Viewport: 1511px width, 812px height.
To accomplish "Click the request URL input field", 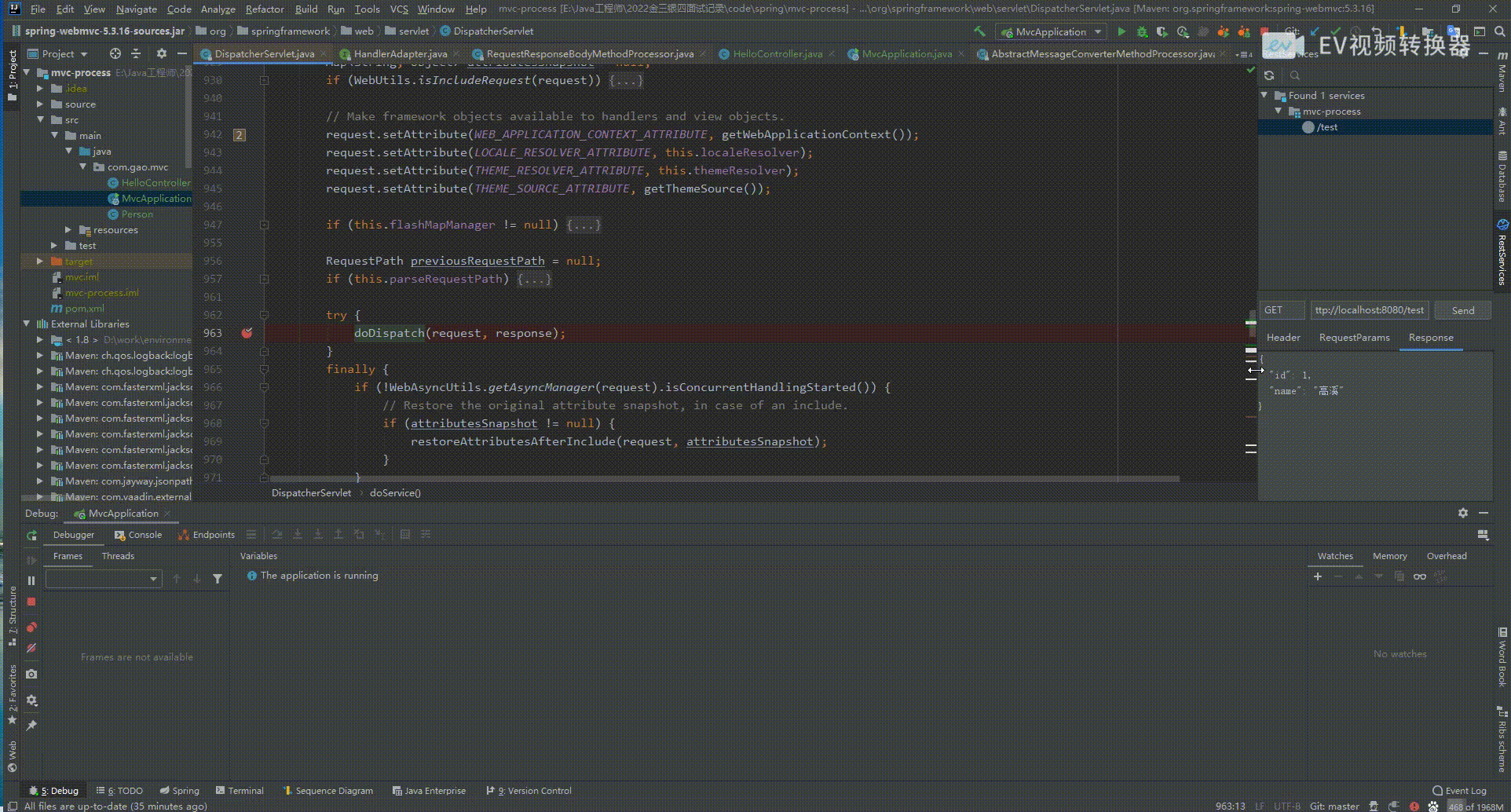I will pos(1370,310).
